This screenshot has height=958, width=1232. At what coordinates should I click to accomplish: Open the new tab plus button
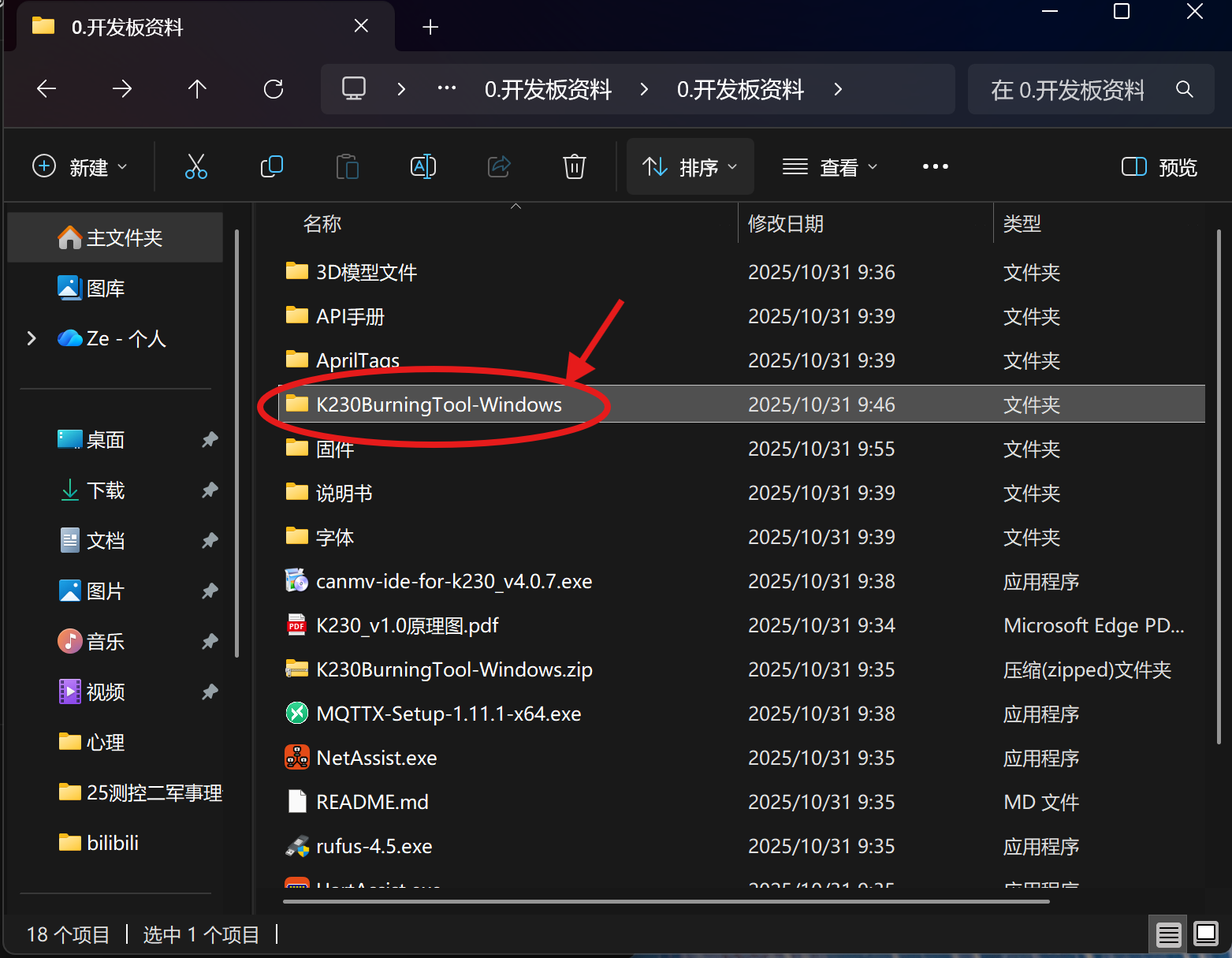(x=430, y=28)
